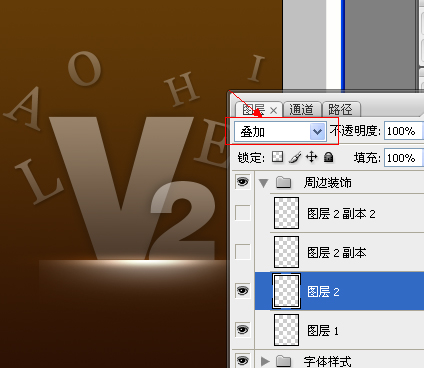Close the 图层 tab with its x
Image resolution: width=424 pixels, height=368 pixels.
273,110
